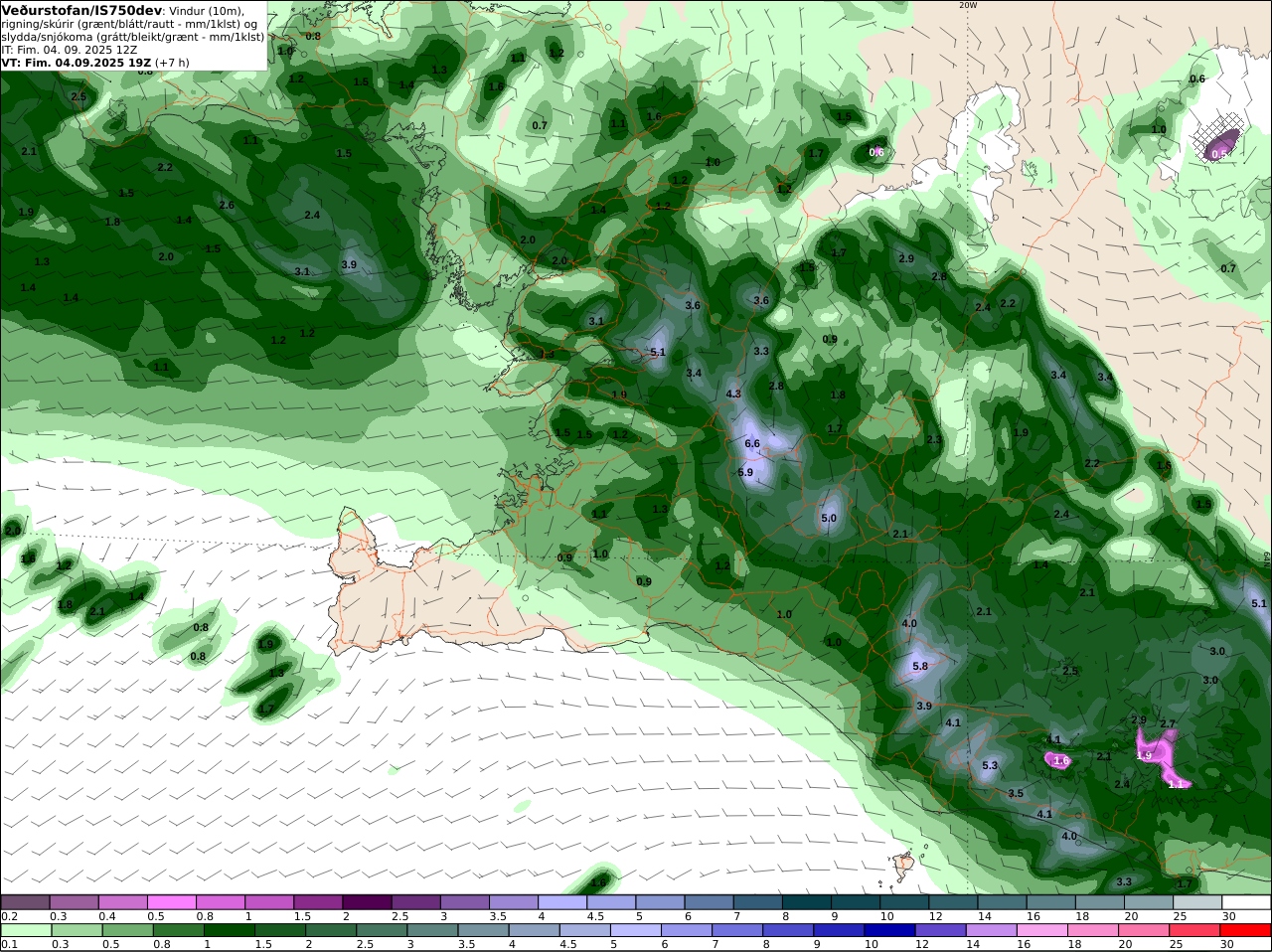The height and width of the screenshot is (952, 1272).
Task: Click the 20W longitude label at top
Action: (967, 5)
